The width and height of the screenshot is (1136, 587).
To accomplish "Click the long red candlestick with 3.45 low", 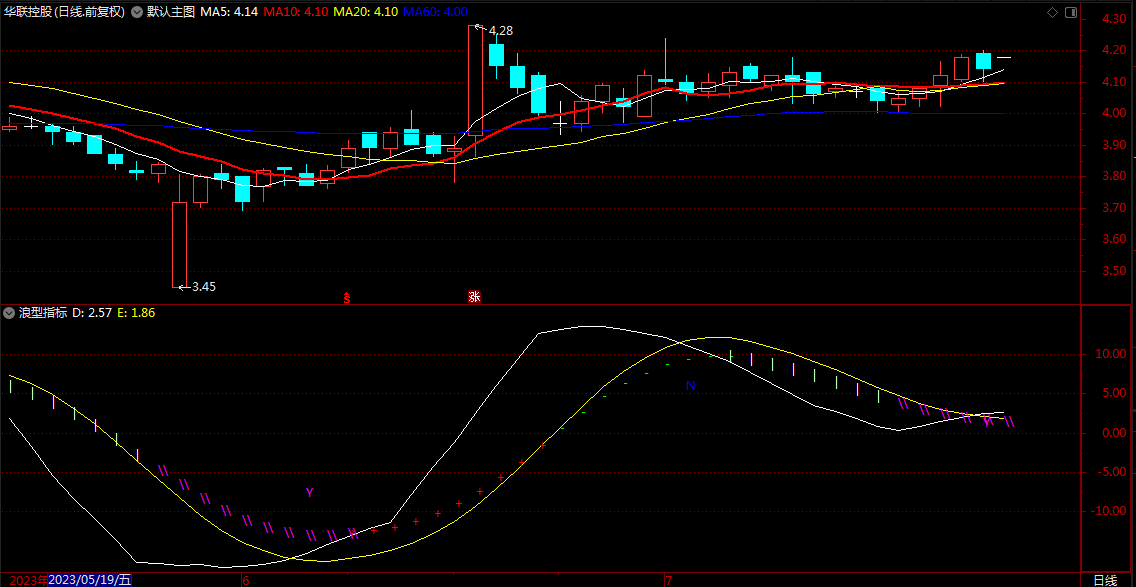I will pyautogui.click(x=180, y=244).
